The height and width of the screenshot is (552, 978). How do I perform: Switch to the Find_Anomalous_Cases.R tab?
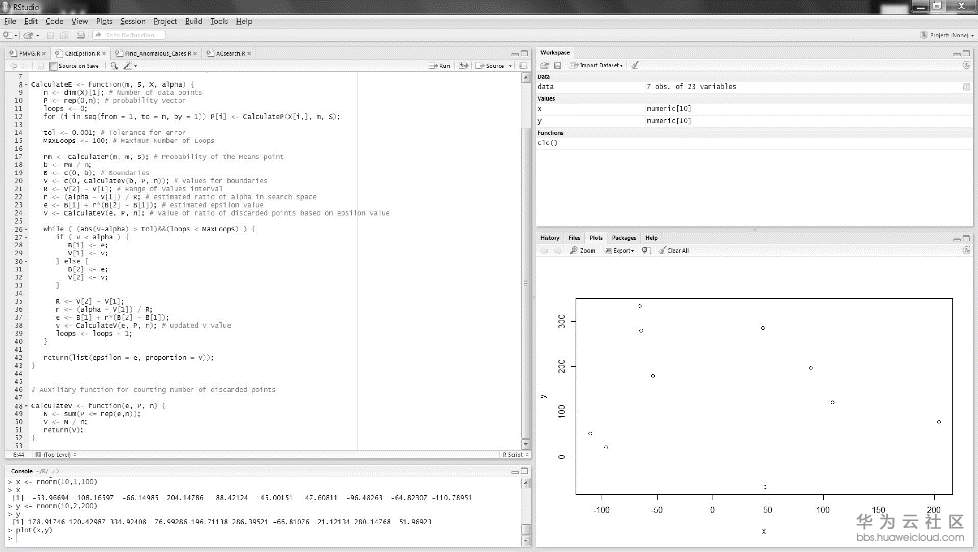tap(156, 54)
